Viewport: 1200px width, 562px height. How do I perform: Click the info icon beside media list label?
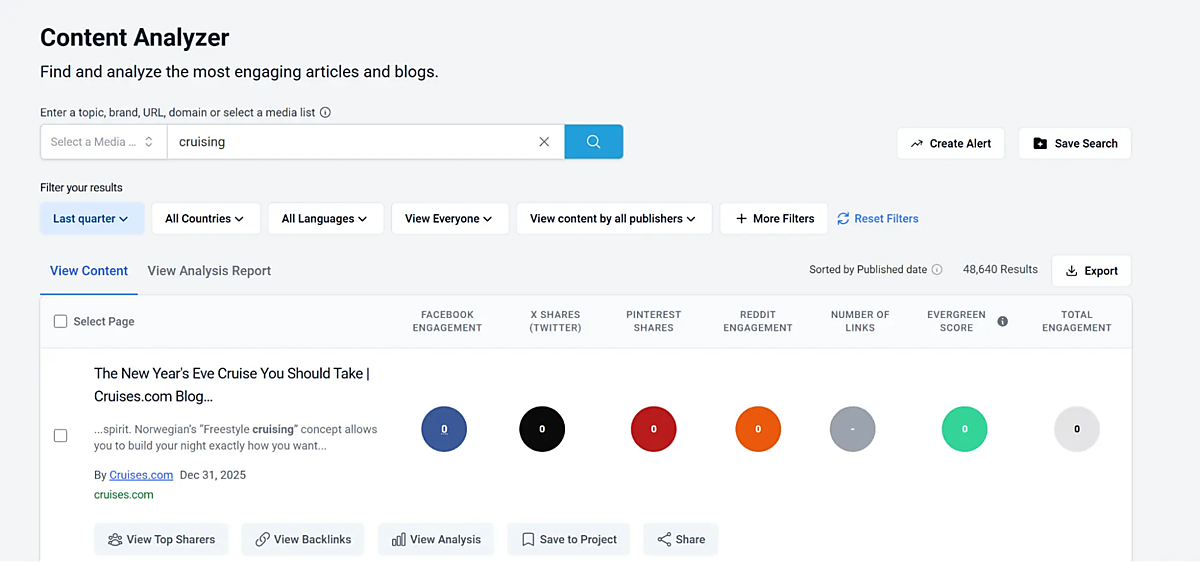[x=325, y=113]
